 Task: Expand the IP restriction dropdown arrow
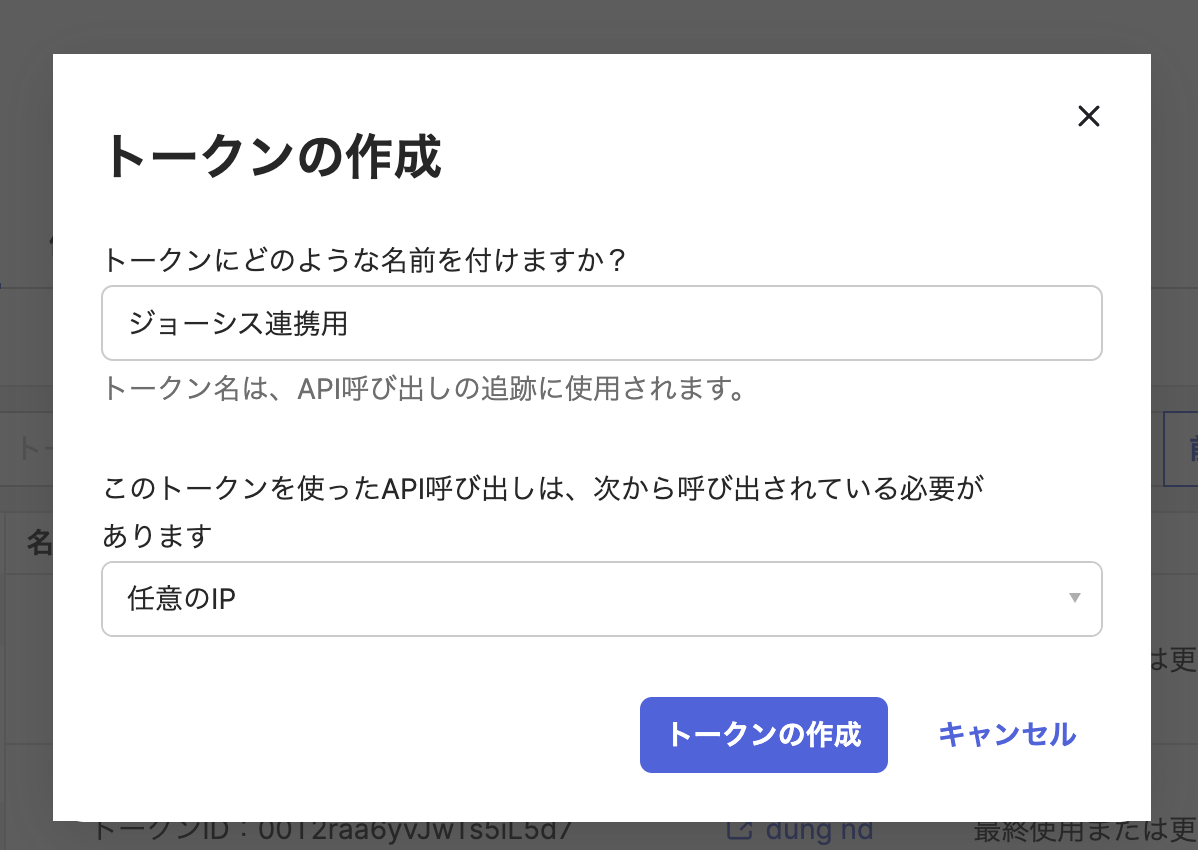(x=1075, y=598)
